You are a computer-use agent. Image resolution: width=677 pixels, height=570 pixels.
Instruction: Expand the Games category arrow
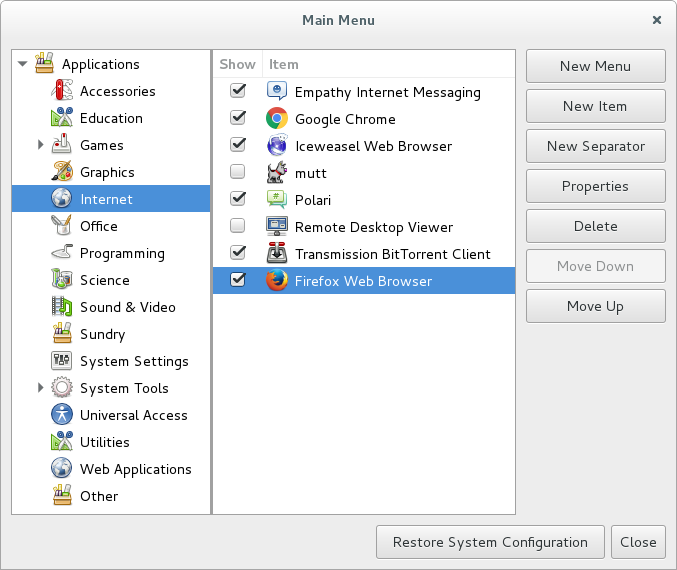[x=41, y=145]
